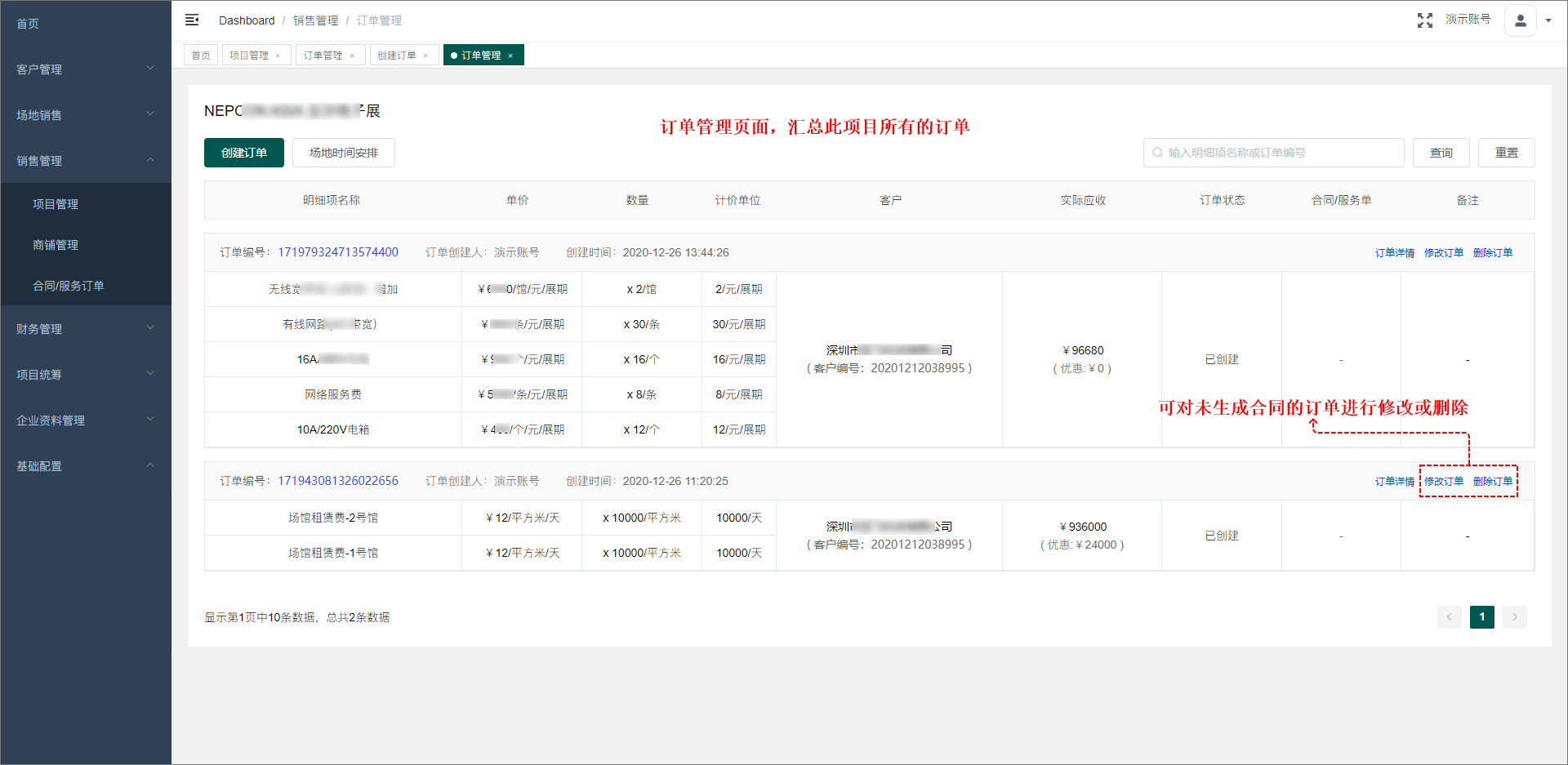Open 首页 in the sidebar
1568x765 pixels.
[86, 24]
